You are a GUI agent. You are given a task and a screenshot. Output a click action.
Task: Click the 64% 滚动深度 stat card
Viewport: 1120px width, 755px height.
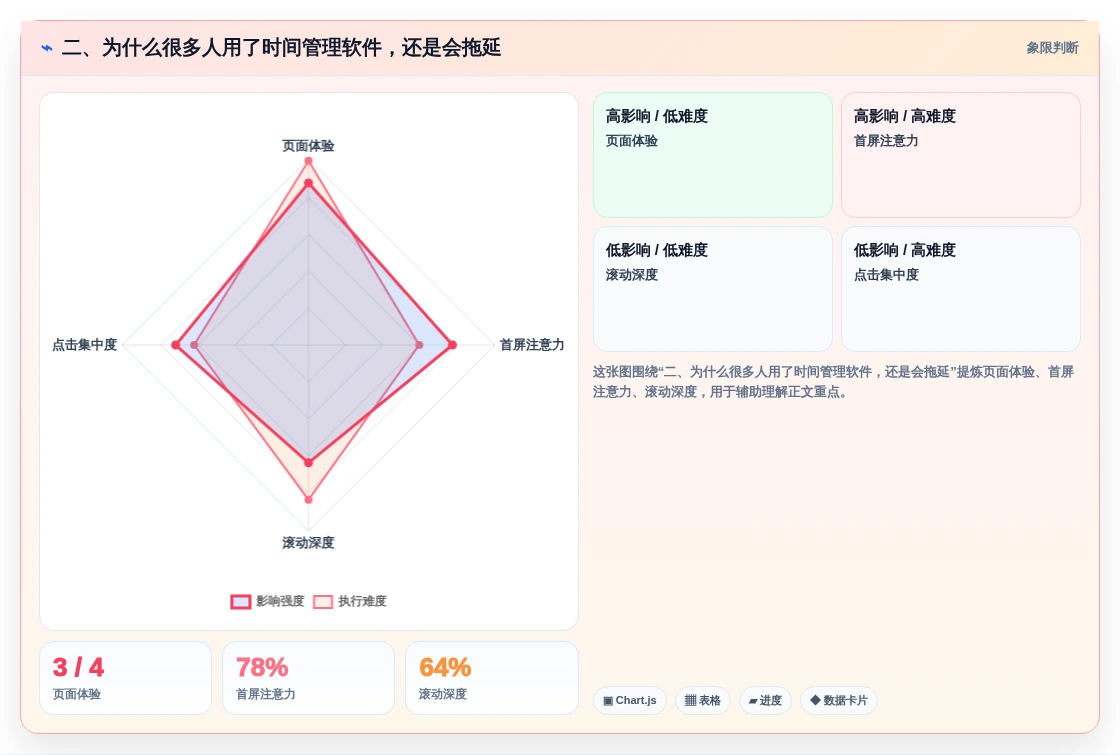pos(491,678)
